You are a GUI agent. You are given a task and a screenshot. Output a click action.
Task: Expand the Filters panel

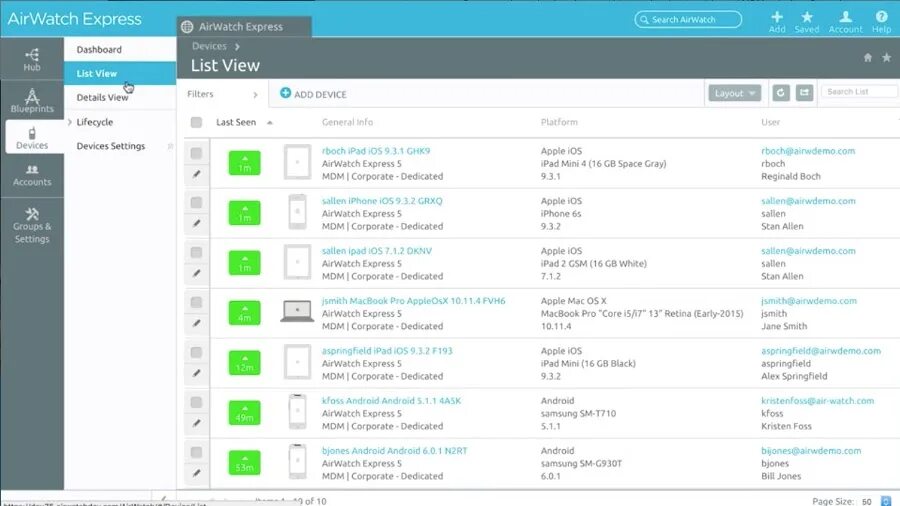click(255, 95)
